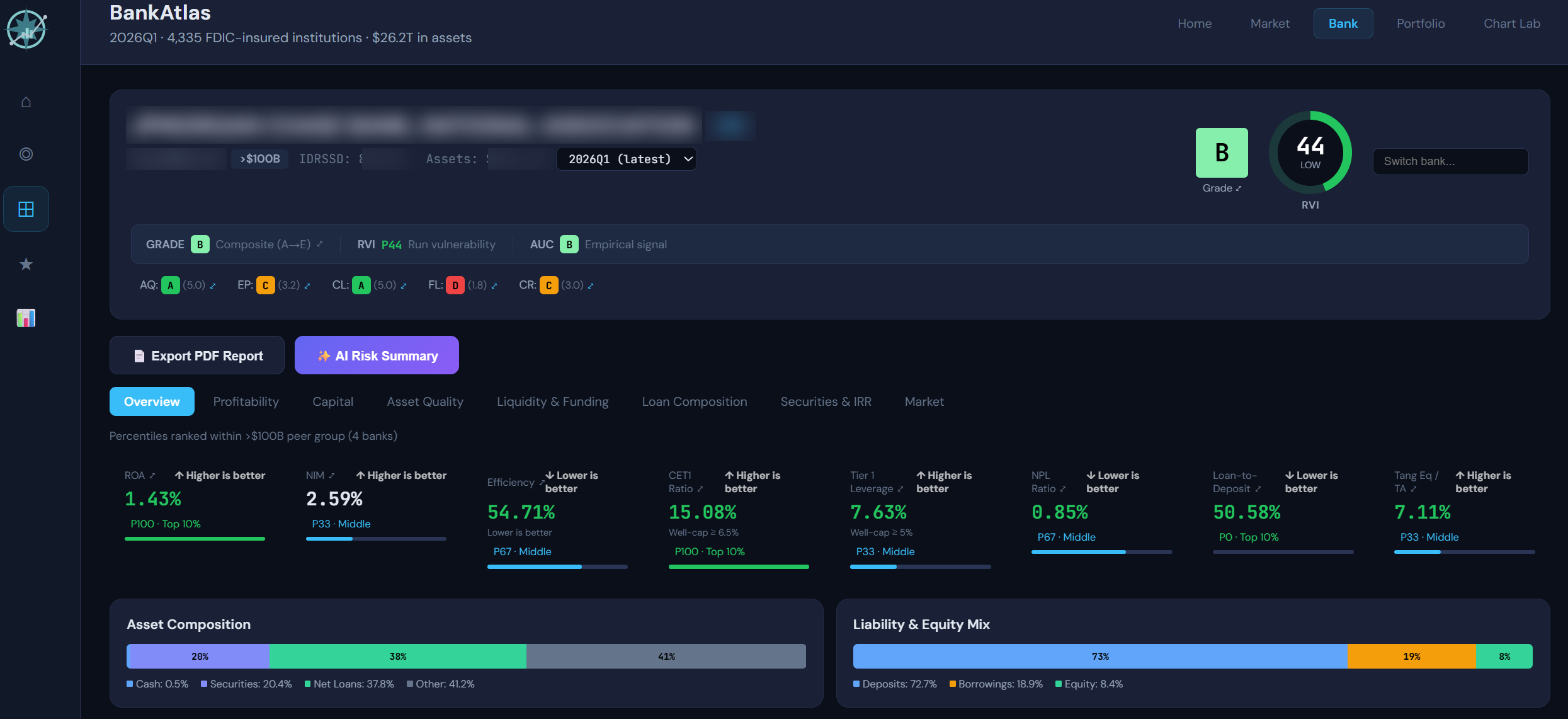The width and height of the screenshot is (1568, 719).
Task: Go to the Market nav item
Action: pos(1270,23)
